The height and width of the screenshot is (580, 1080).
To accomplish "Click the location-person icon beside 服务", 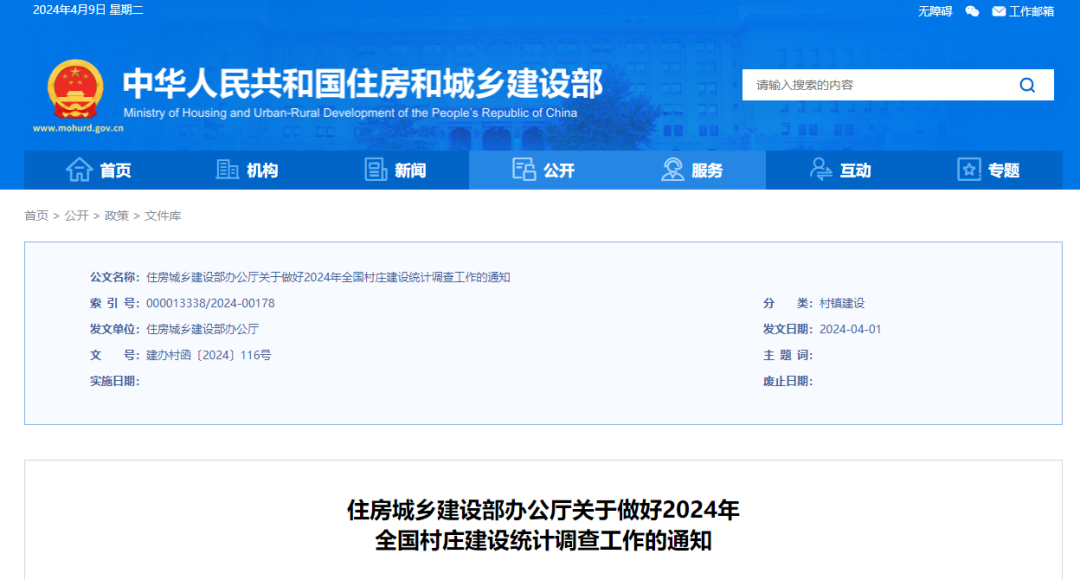I will [672, 170].
